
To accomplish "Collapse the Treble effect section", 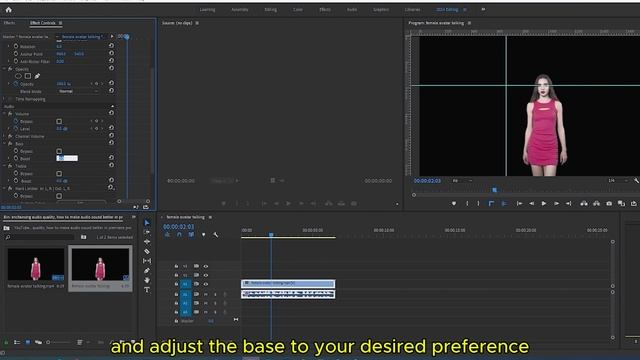I will point(4,166).
